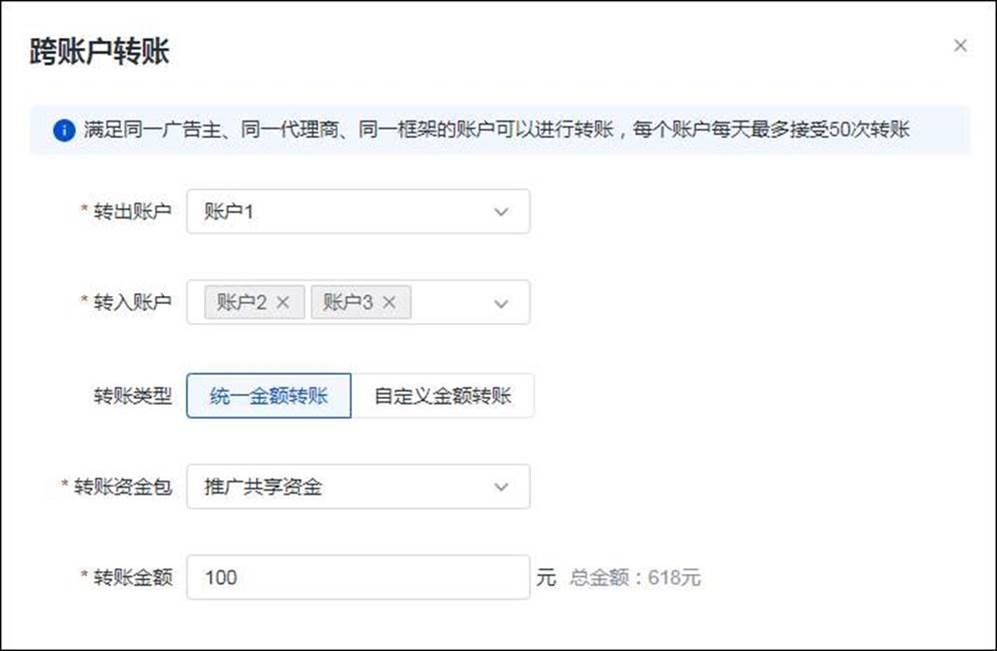Remove 账户3 tag from 转入账户

tap(389, 302)
